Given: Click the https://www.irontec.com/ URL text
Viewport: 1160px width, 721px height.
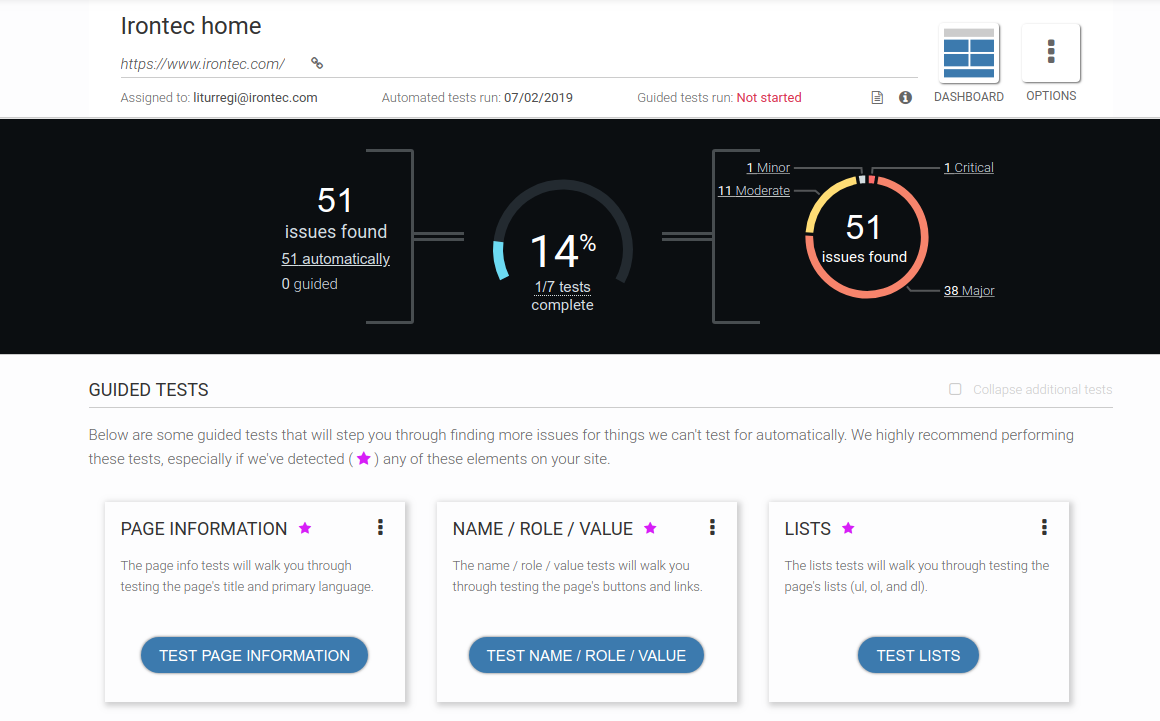Looking at the screenshot, I should coord(202,64).
